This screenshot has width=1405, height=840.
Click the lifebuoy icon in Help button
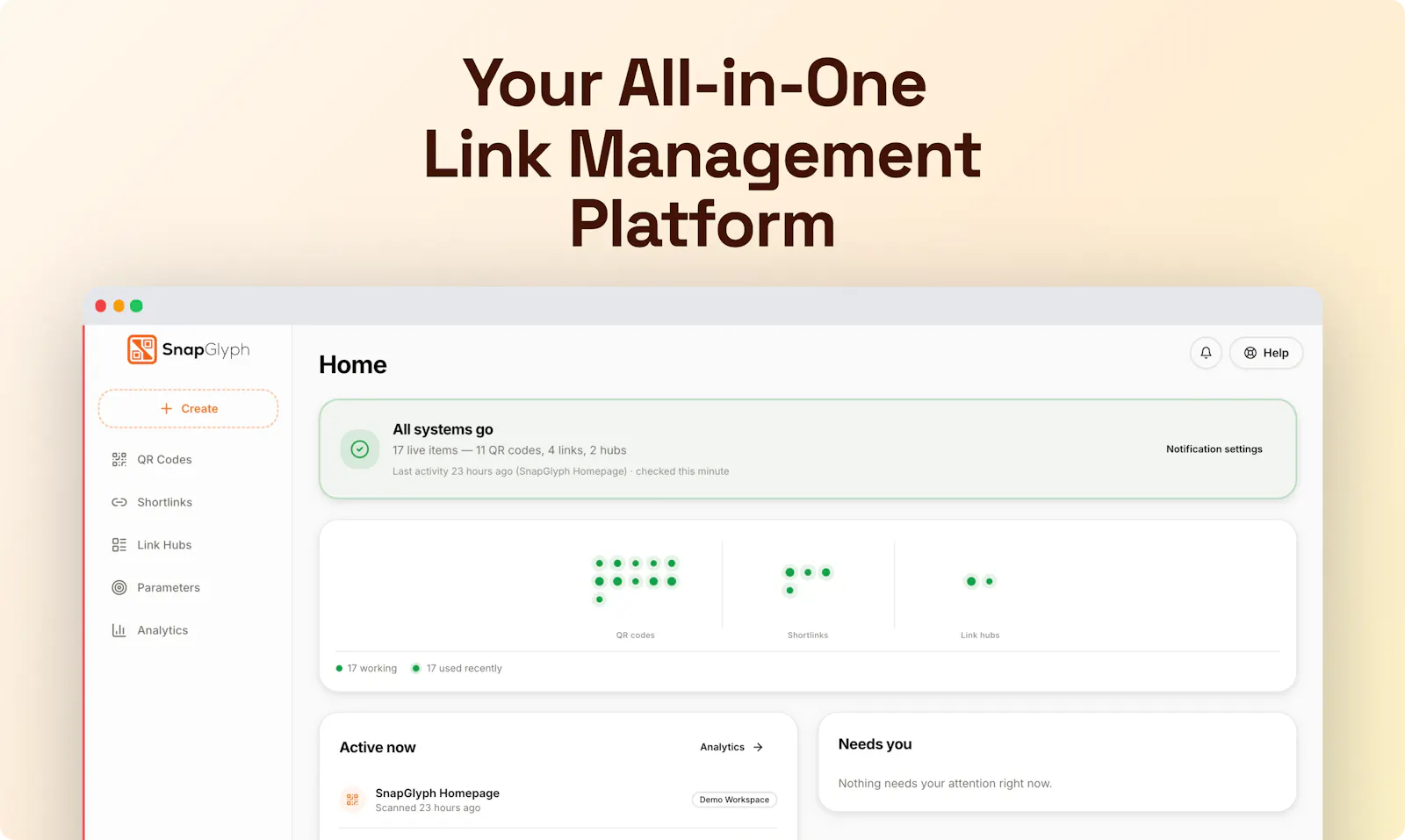[1250, 353]
